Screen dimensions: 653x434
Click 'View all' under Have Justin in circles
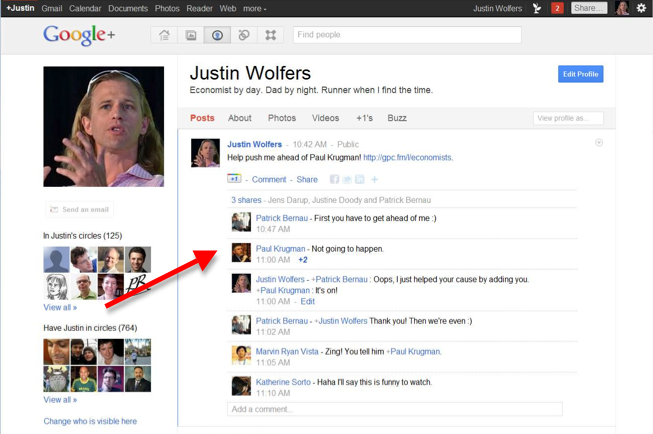60,400
